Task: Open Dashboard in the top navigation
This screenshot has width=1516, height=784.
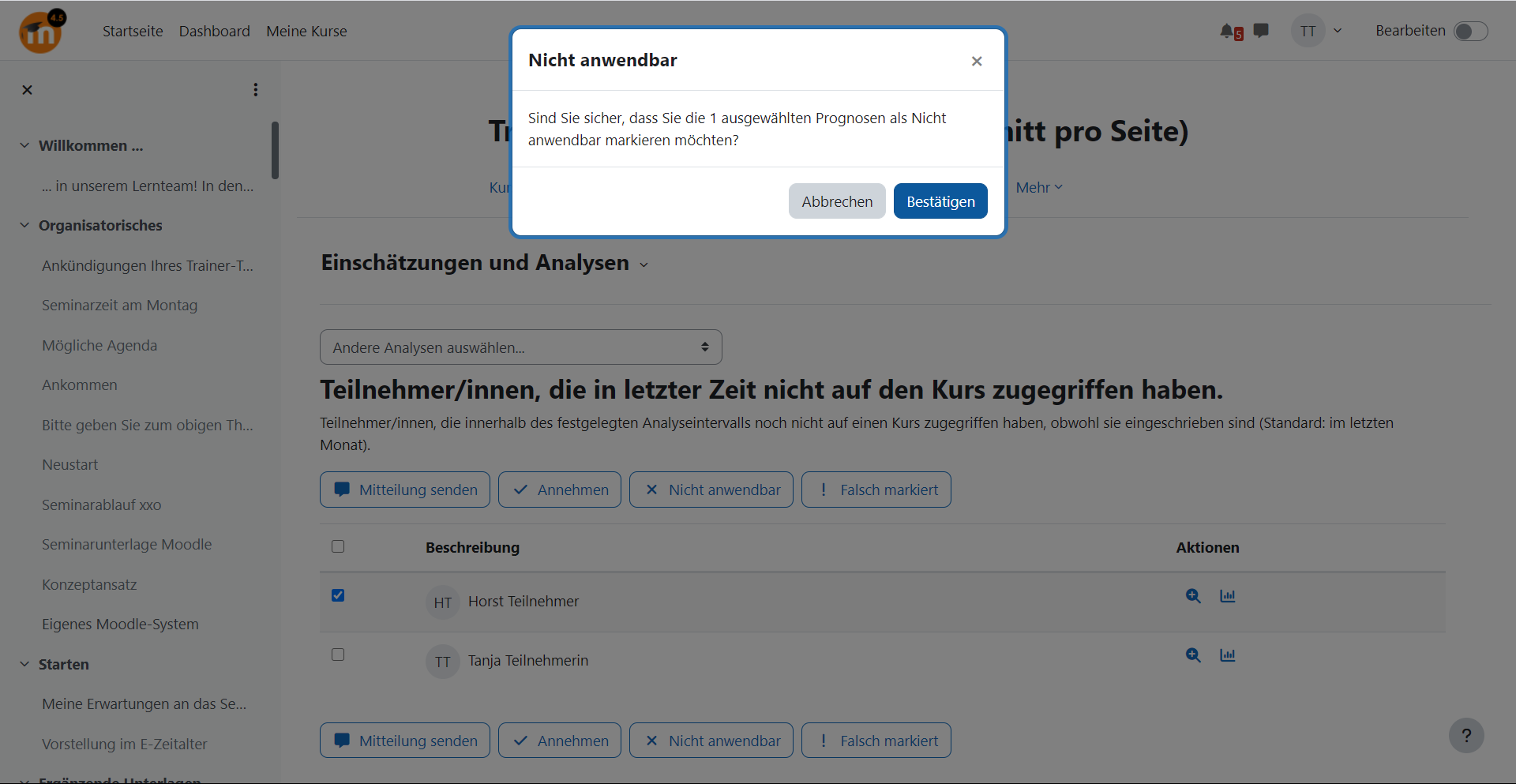Action: click(214, 31)
